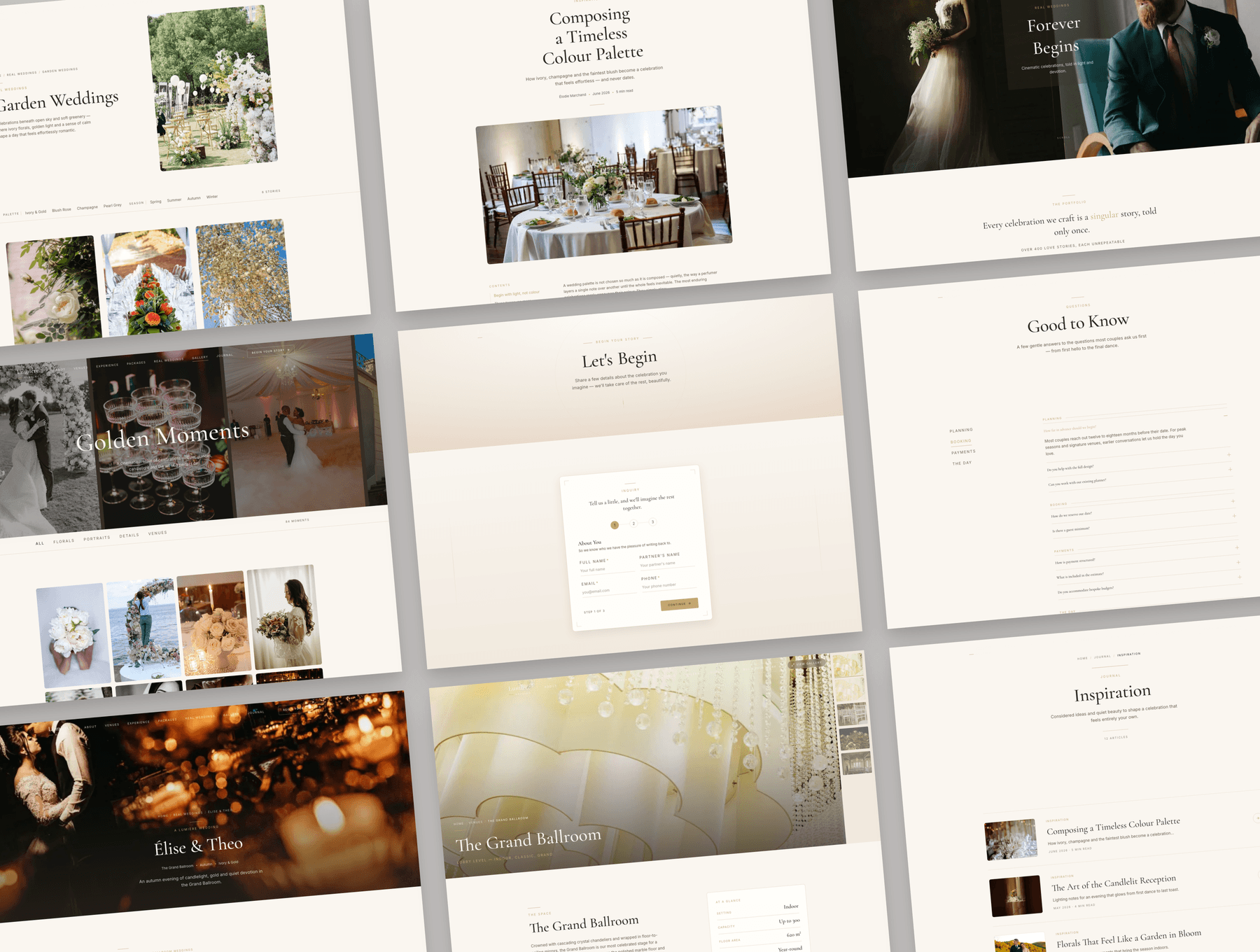Focus the Full Name input field
1260x952 pixels.
[606, 569]
